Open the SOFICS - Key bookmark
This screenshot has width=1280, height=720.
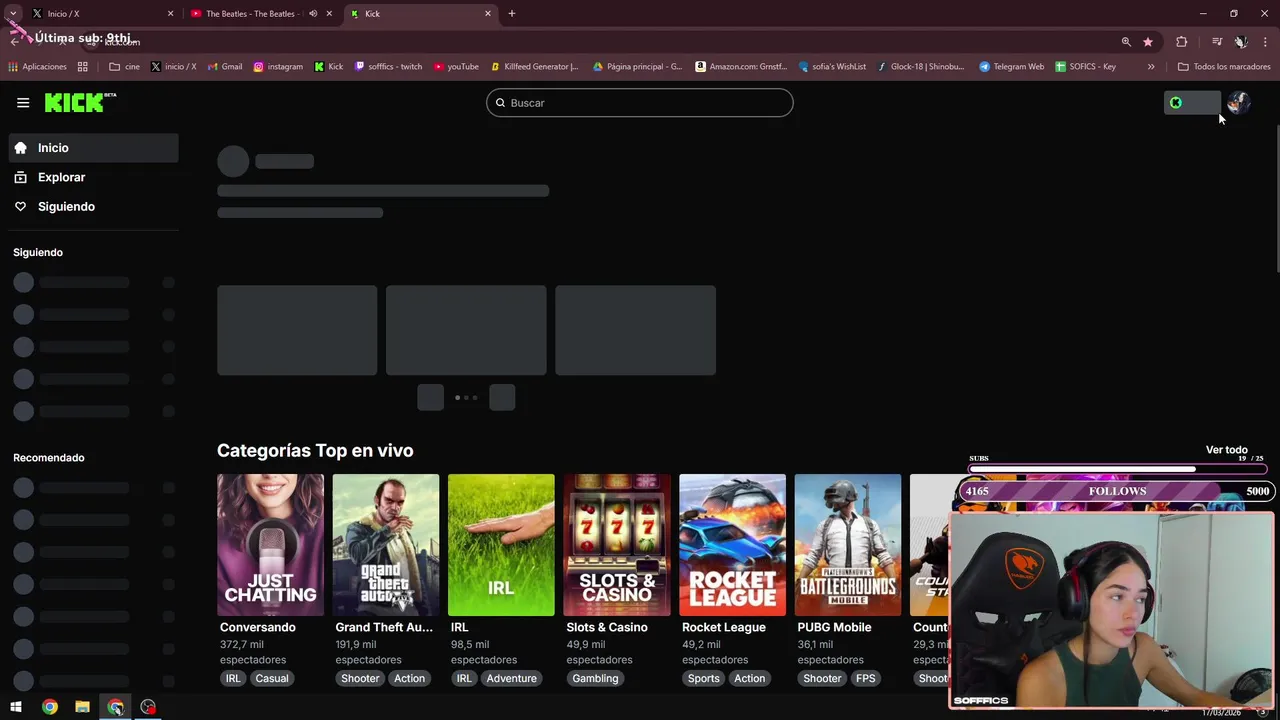click(1085, 67)
